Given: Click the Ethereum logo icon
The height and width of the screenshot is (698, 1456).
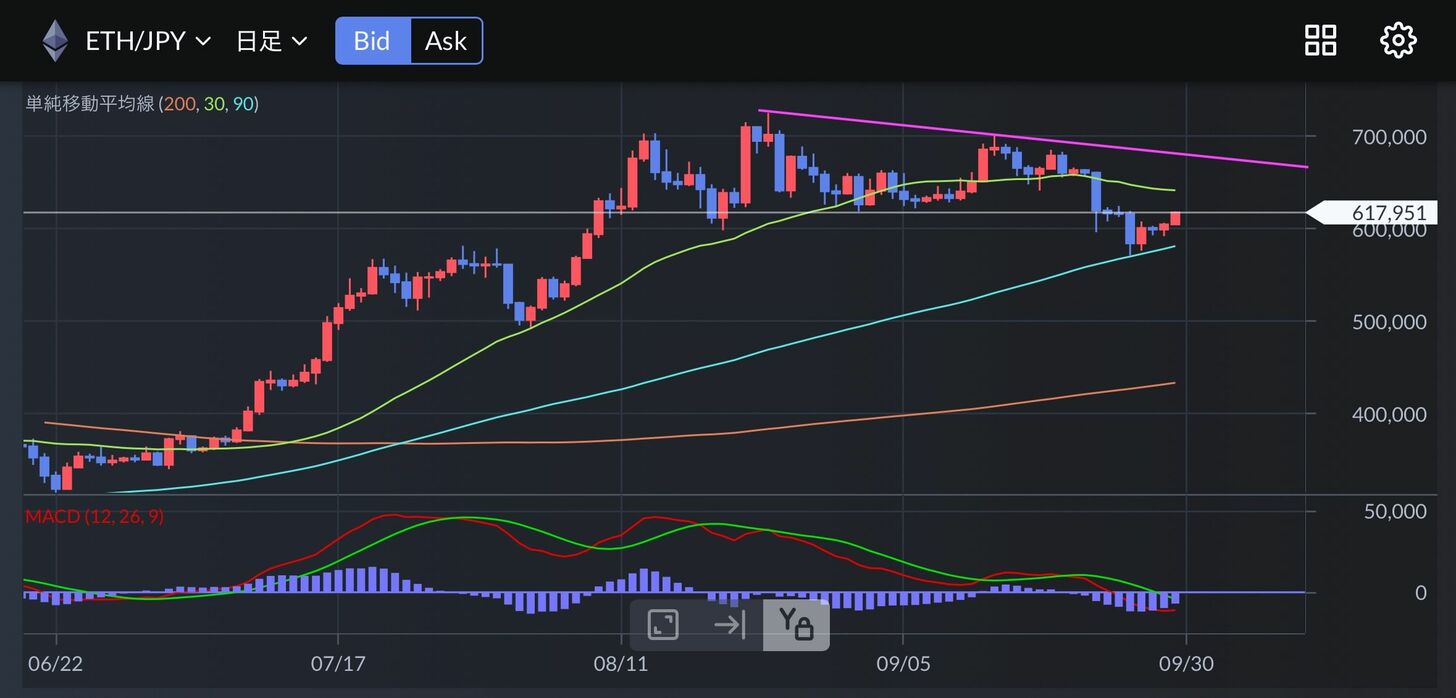Looking at the screenshot, I should pos(55,41).
